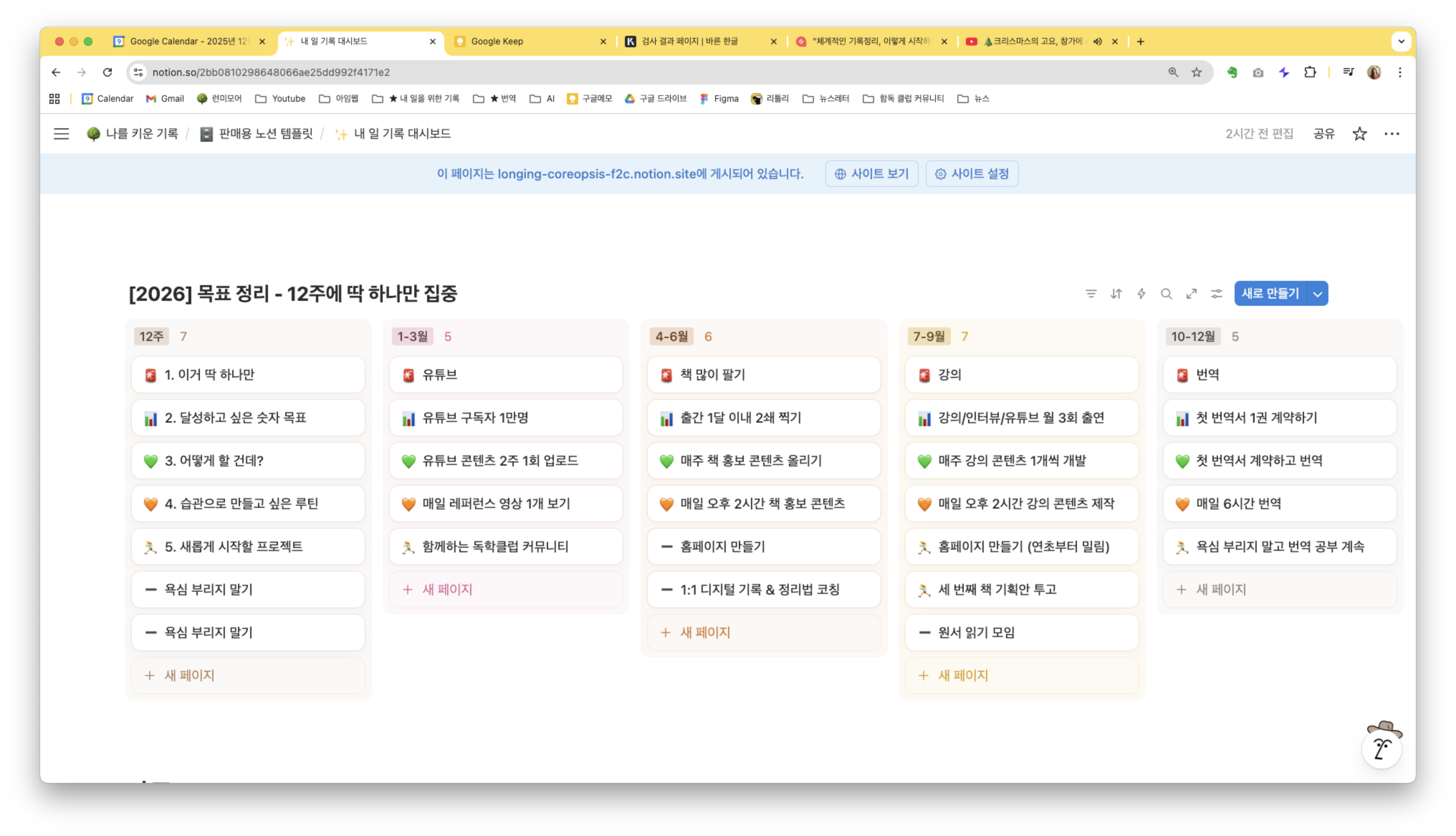Click the sort arrows icon
The height and width of the screenshot is (836, 1456).
pos(1116,293)
